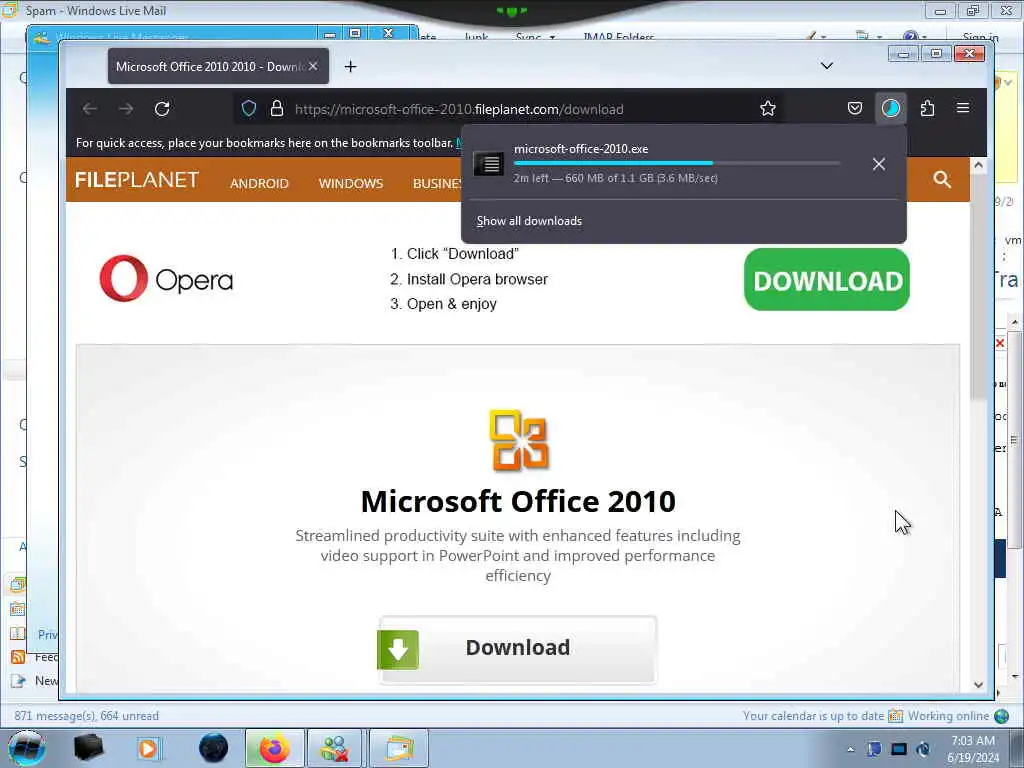Switch to Windows Live Messenger taskbar icon
1024x768 pixels.
334,748
